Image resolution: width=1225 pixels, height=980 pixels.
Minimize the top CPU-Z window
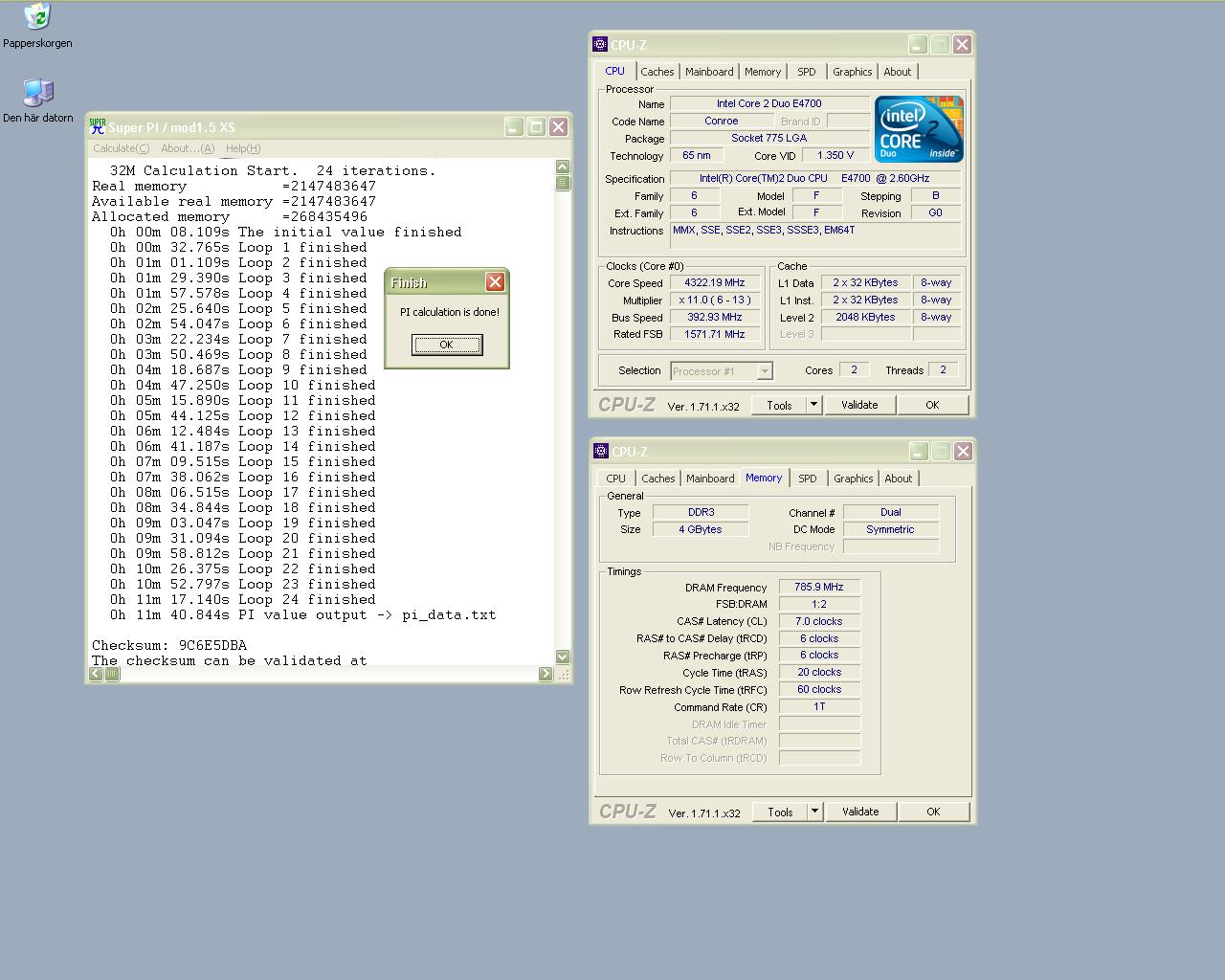tap(918, 44)
